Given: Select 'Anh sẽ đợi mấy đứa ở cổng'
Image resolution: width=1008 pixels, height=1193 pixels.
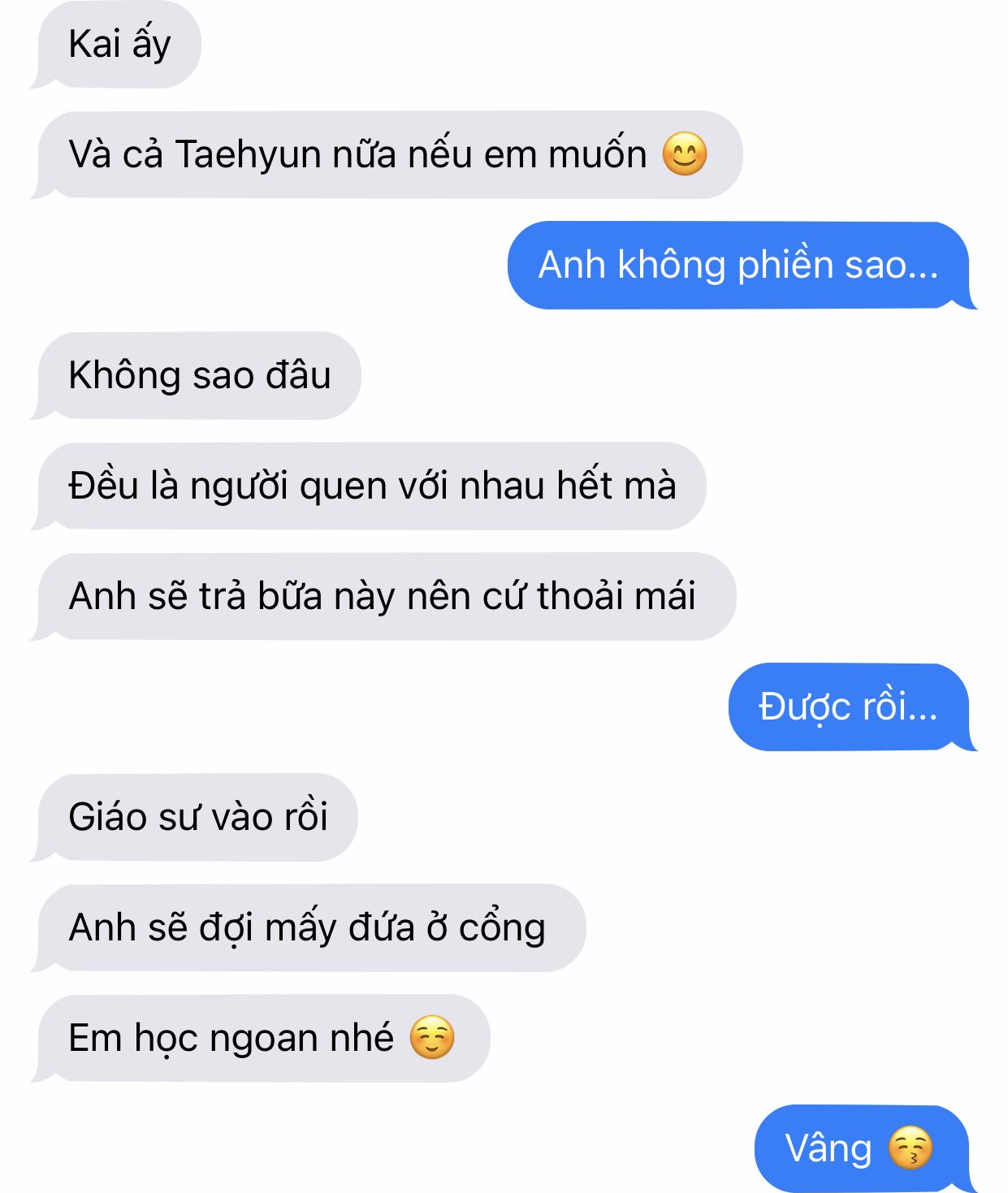Looking at the screenshot, I should (308, 928).
